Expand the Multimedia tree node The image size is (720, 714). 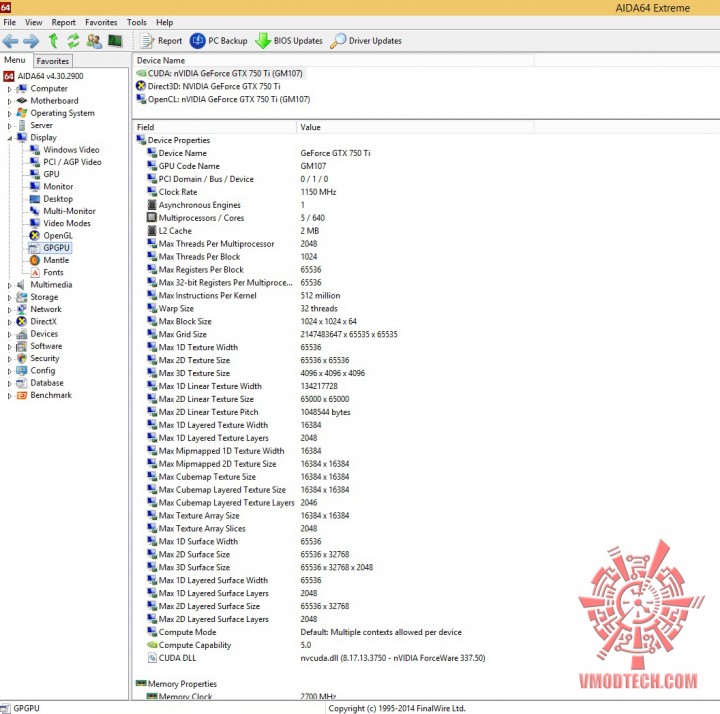9,285
